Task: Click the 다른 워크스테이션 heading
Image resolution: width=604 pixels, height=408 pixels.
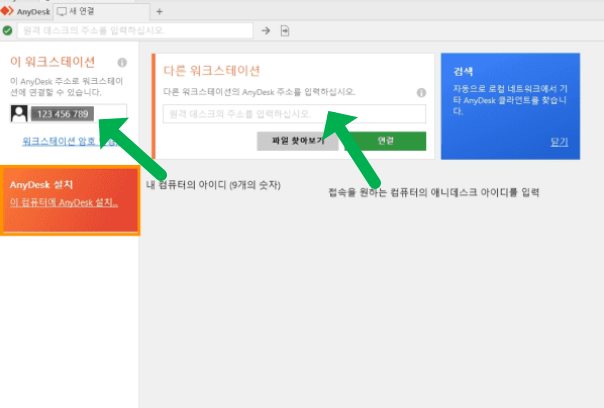Action: (211, 71)
